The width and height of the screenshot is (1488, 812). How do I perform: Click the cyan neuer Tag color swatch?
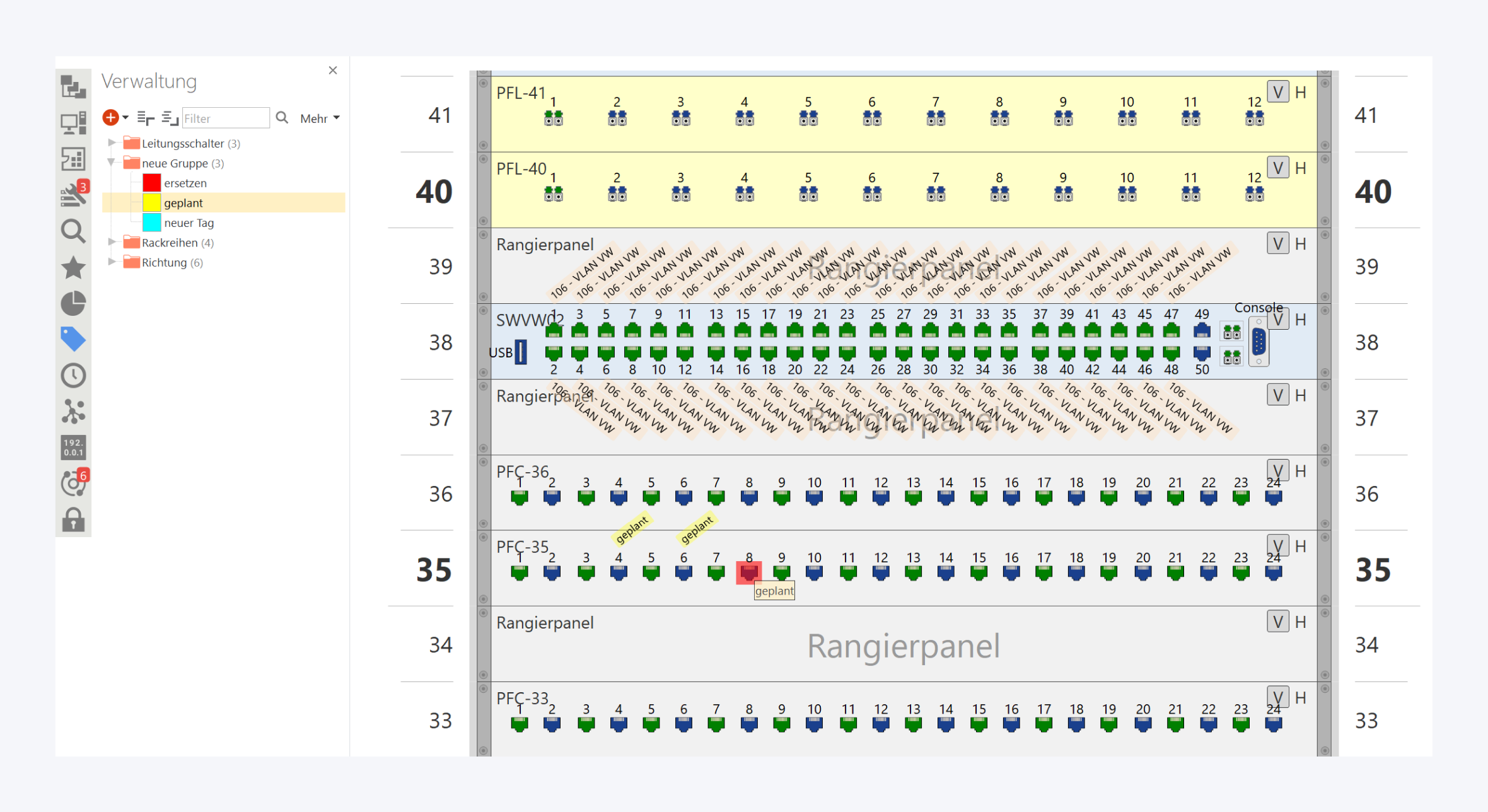pos(151,223)
